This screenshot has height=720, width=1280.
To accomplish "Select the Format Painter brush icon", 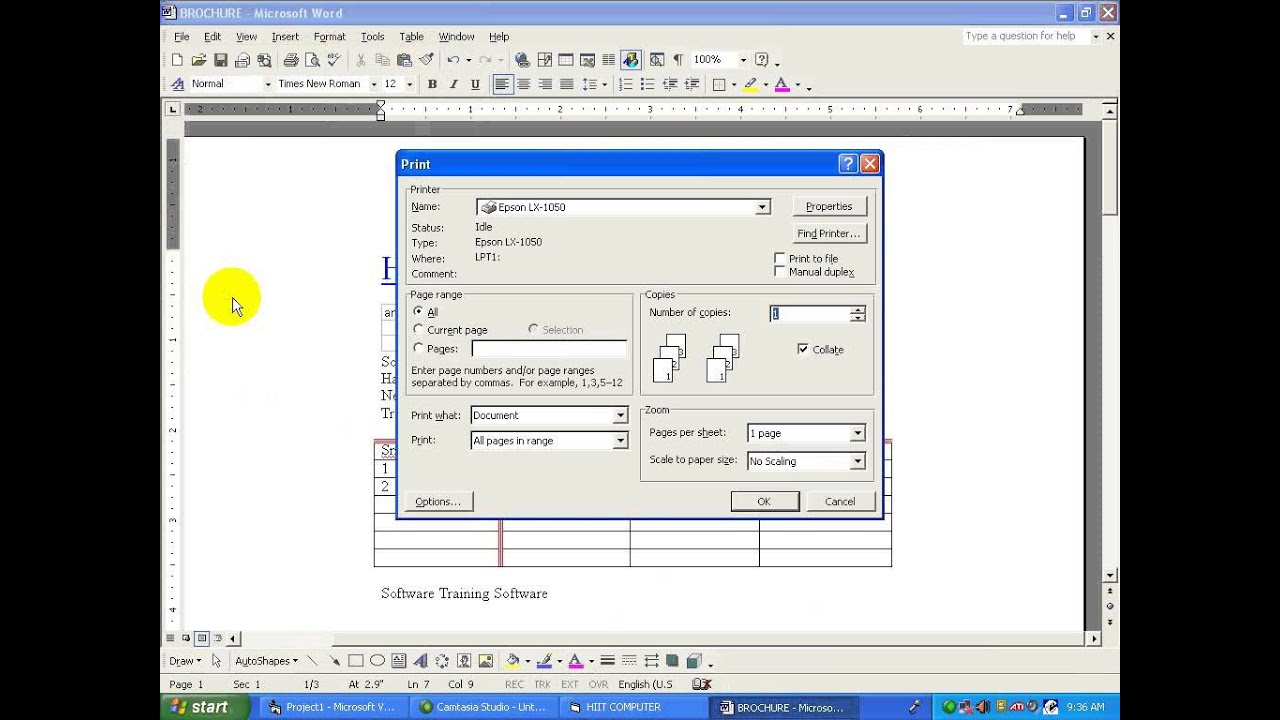I will pos(427,60).
